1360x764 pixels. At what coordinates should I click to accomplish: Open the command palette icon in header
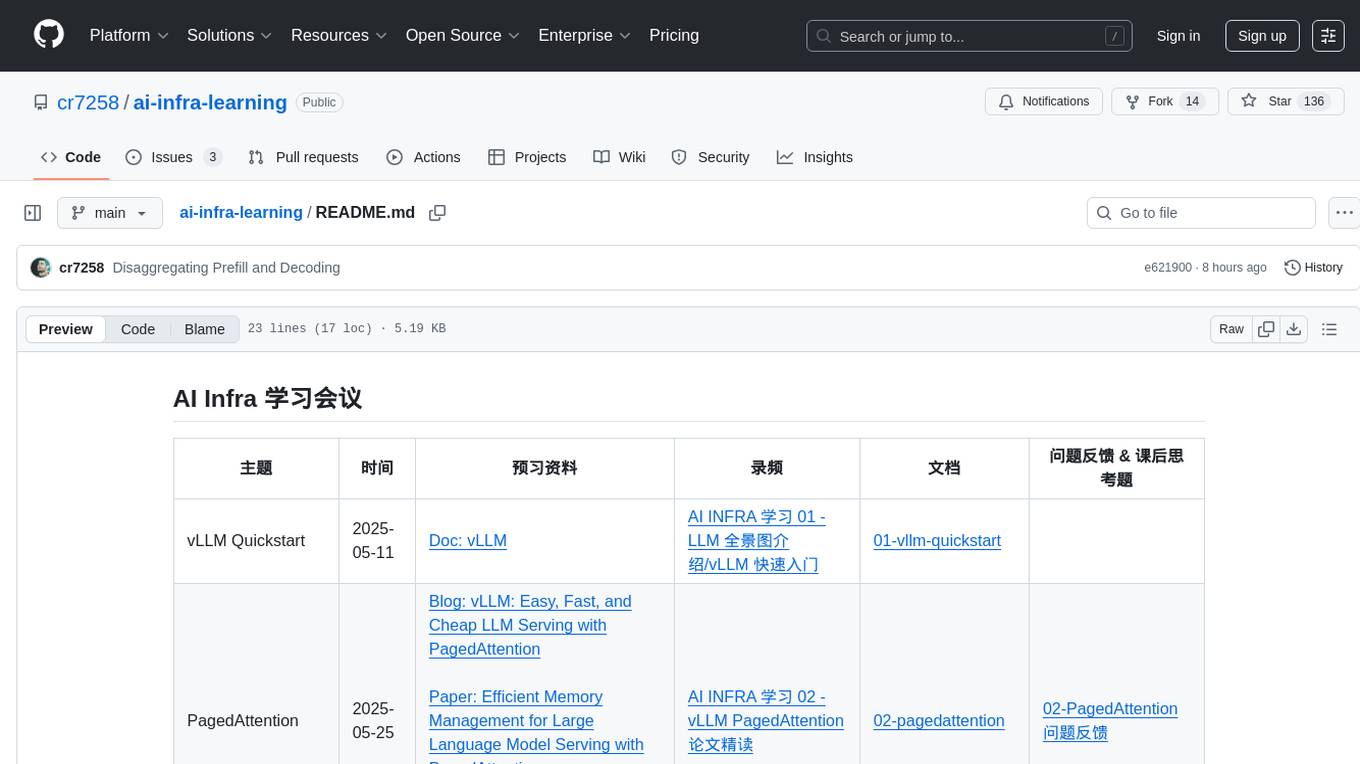point(1328,35)
